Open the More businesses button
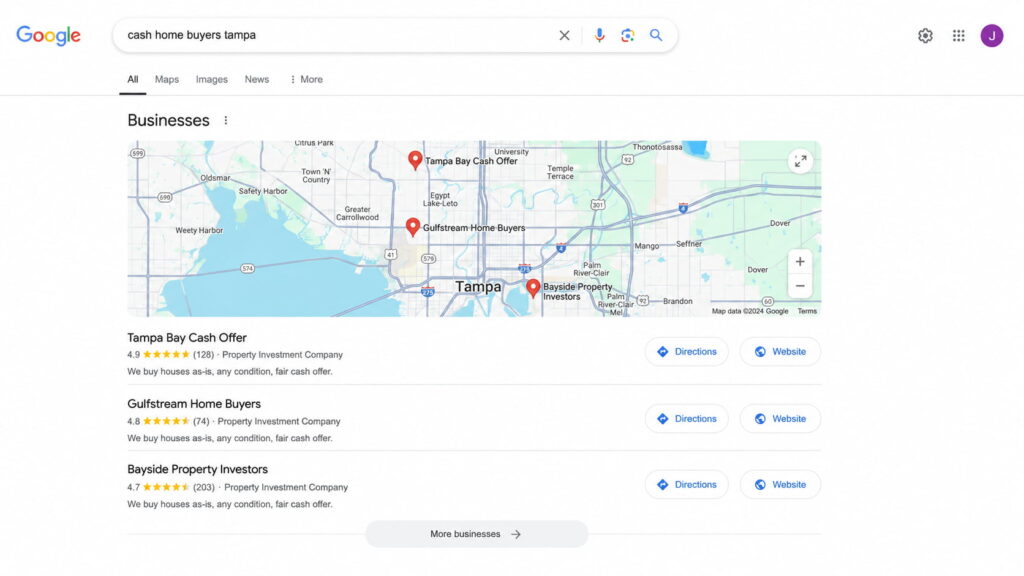 477,534
